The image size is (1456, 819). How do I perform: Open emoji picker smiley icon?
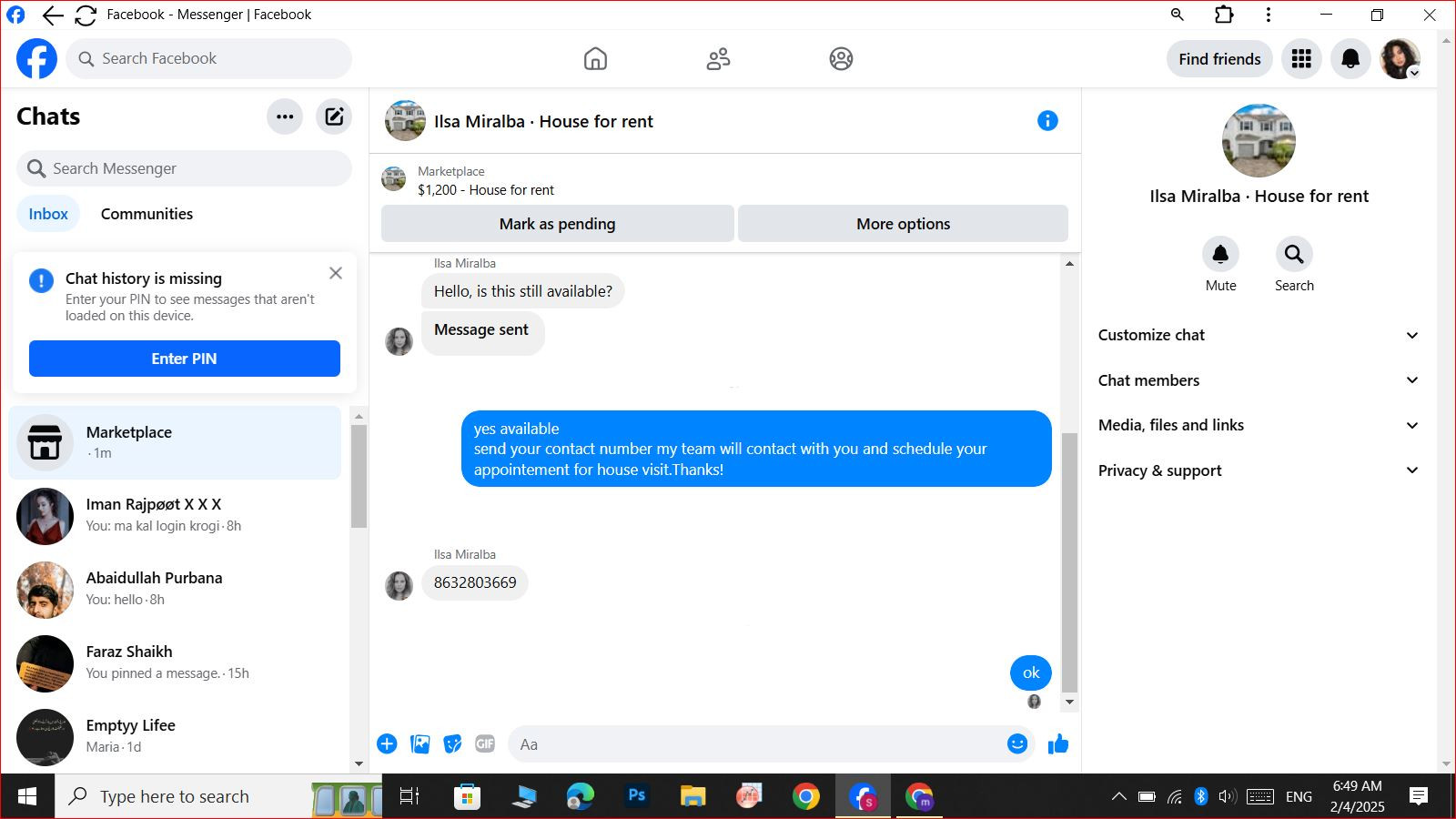(x=1017, y=744)
